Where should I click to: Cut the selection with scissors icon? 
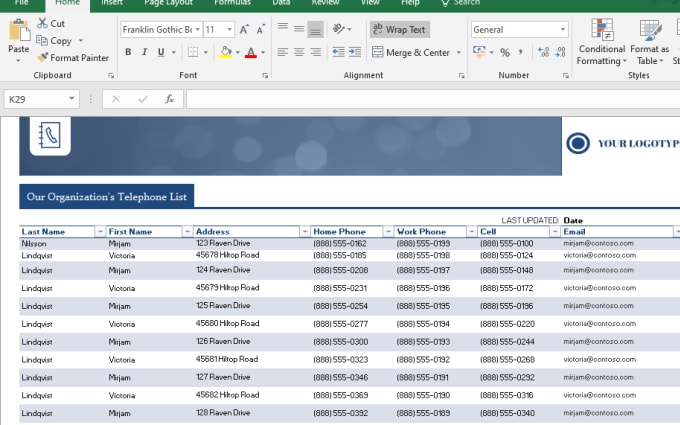pos(42,23)
